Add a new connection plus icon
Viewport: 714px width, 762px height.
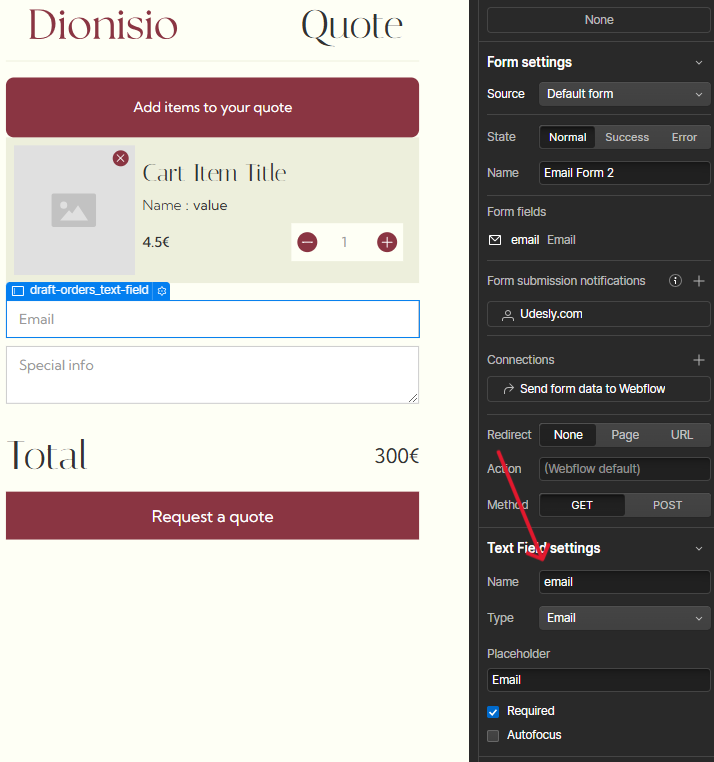click(699, 360)
